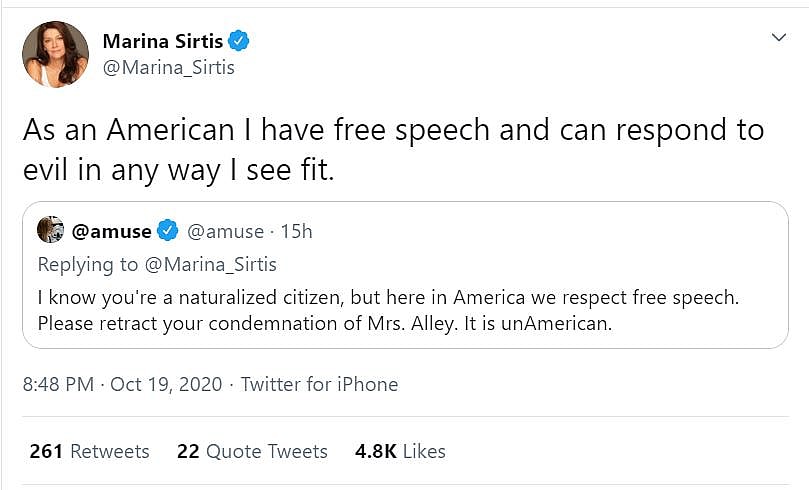Expand the tweet options chevron menu
The height and width of the screenshot is (490, 809).
[x=779, y=38]
